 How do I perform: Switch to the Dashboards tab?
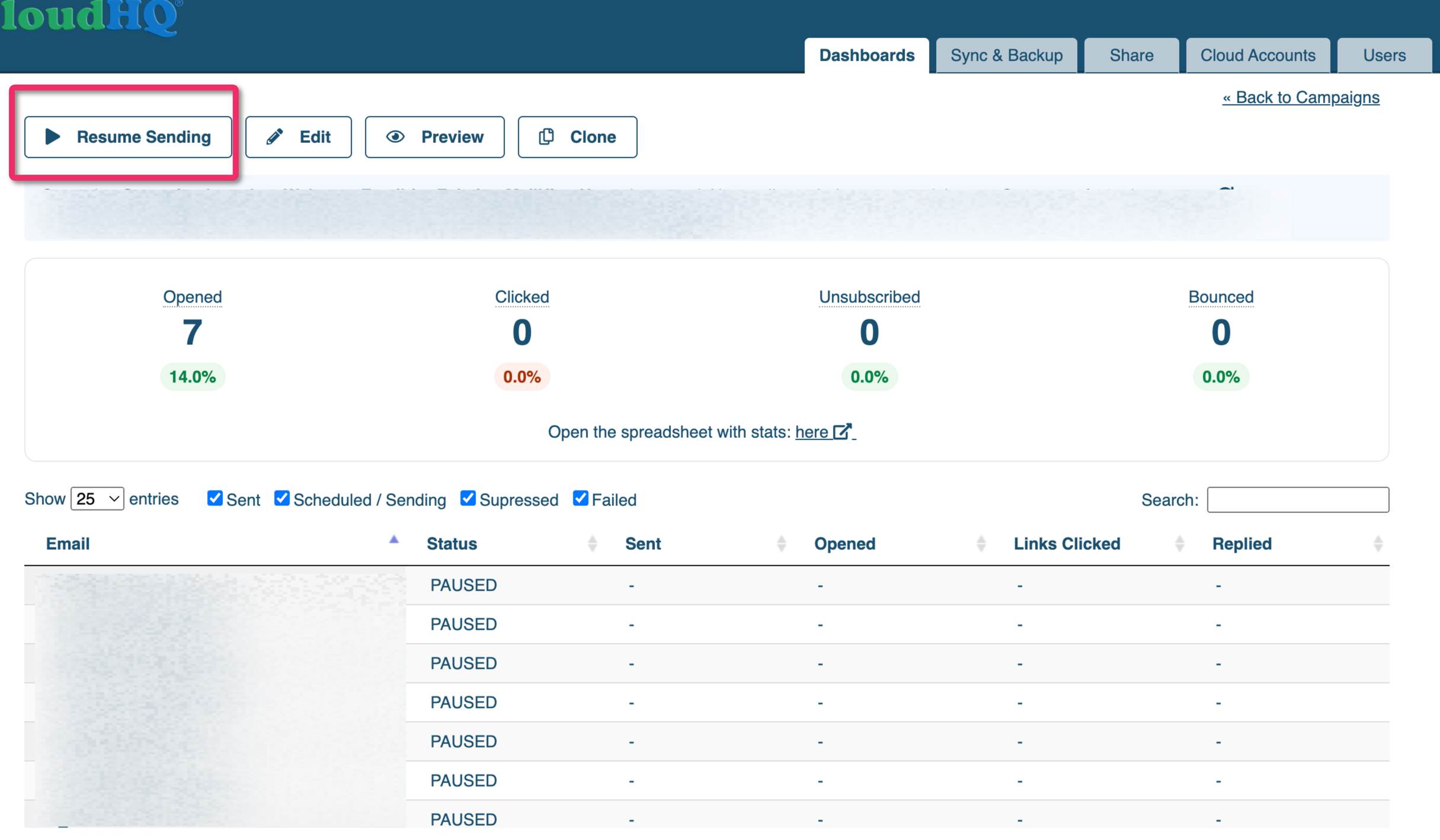tap(866, 55)
